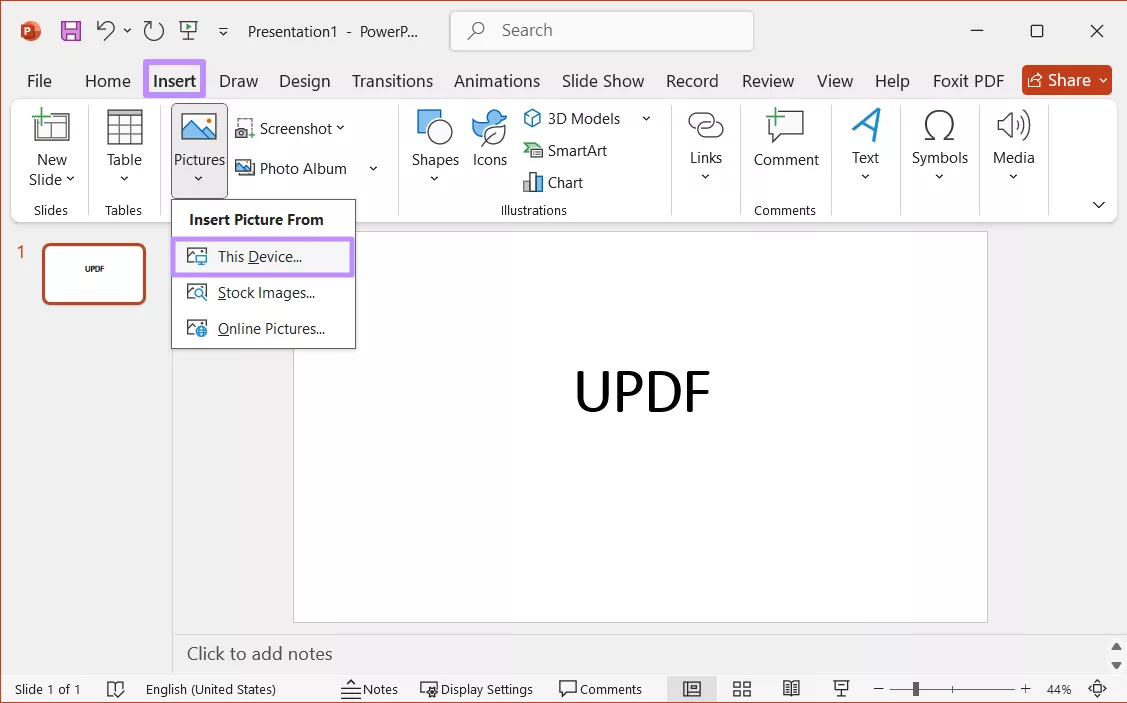Image resolution: width=1127 pixels, height=703 pixels.
Task: Expand the Photo Album dropdown
Action: pyautogui.click(x=372, y=168)
